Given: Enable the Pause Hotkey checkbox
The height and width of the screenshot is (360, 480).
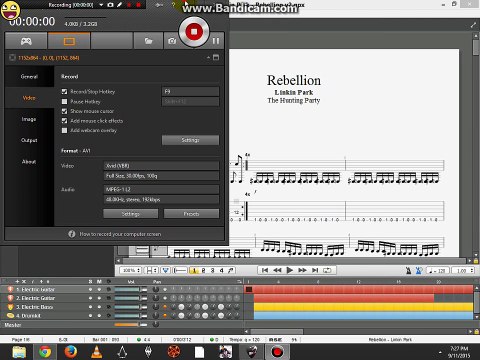Looking at the screenshot, I should [x=64, y=101].
